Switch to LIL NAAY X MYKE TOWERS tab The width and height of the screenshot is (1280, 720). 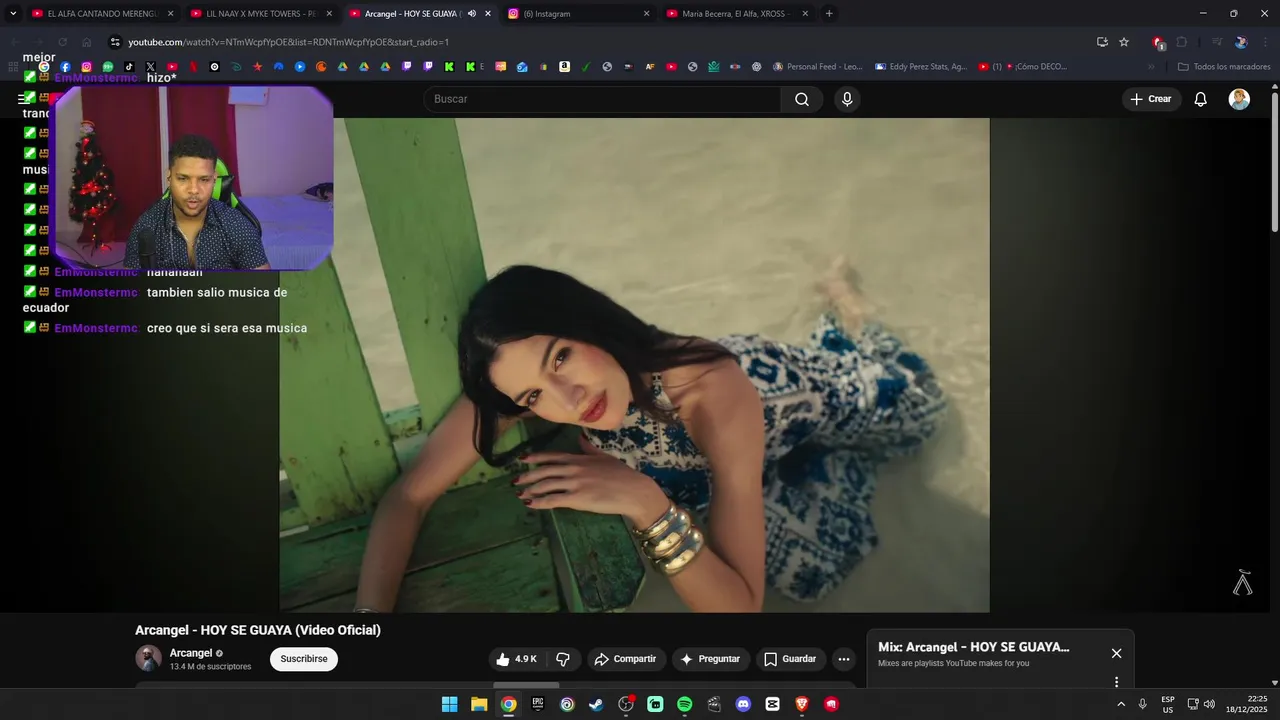pos(260,14)
